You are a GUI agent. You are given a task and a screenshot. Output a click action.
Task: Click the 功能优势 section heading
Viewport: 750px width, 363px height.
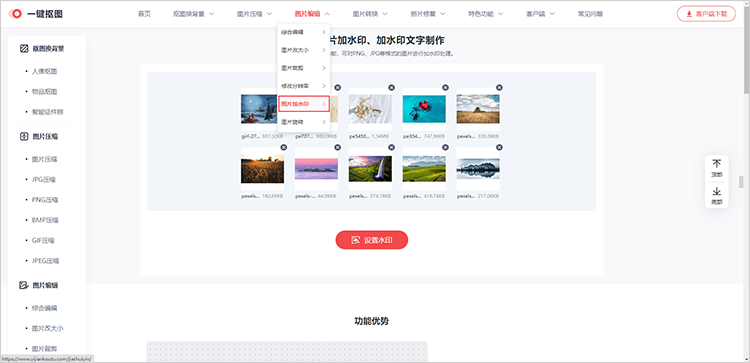click(x=371, y=321)
